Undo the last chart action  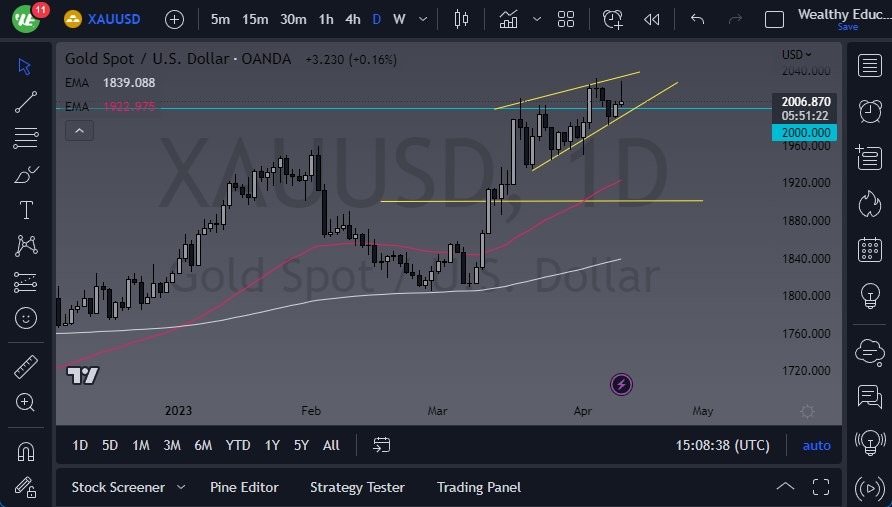click(x=697, y=19)
